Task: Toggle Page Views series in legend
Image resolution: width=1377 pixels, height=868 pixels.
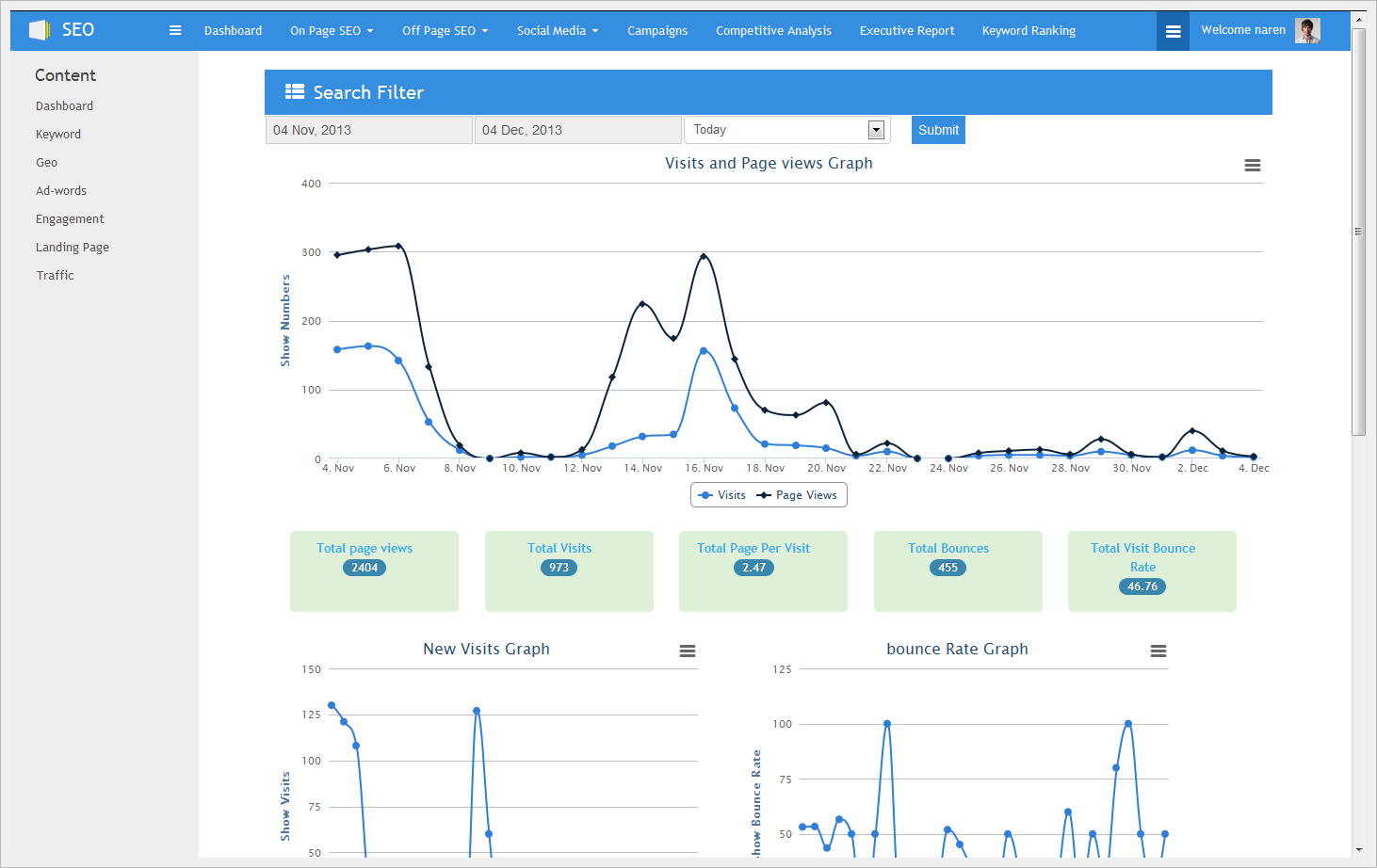Action: 797,495
